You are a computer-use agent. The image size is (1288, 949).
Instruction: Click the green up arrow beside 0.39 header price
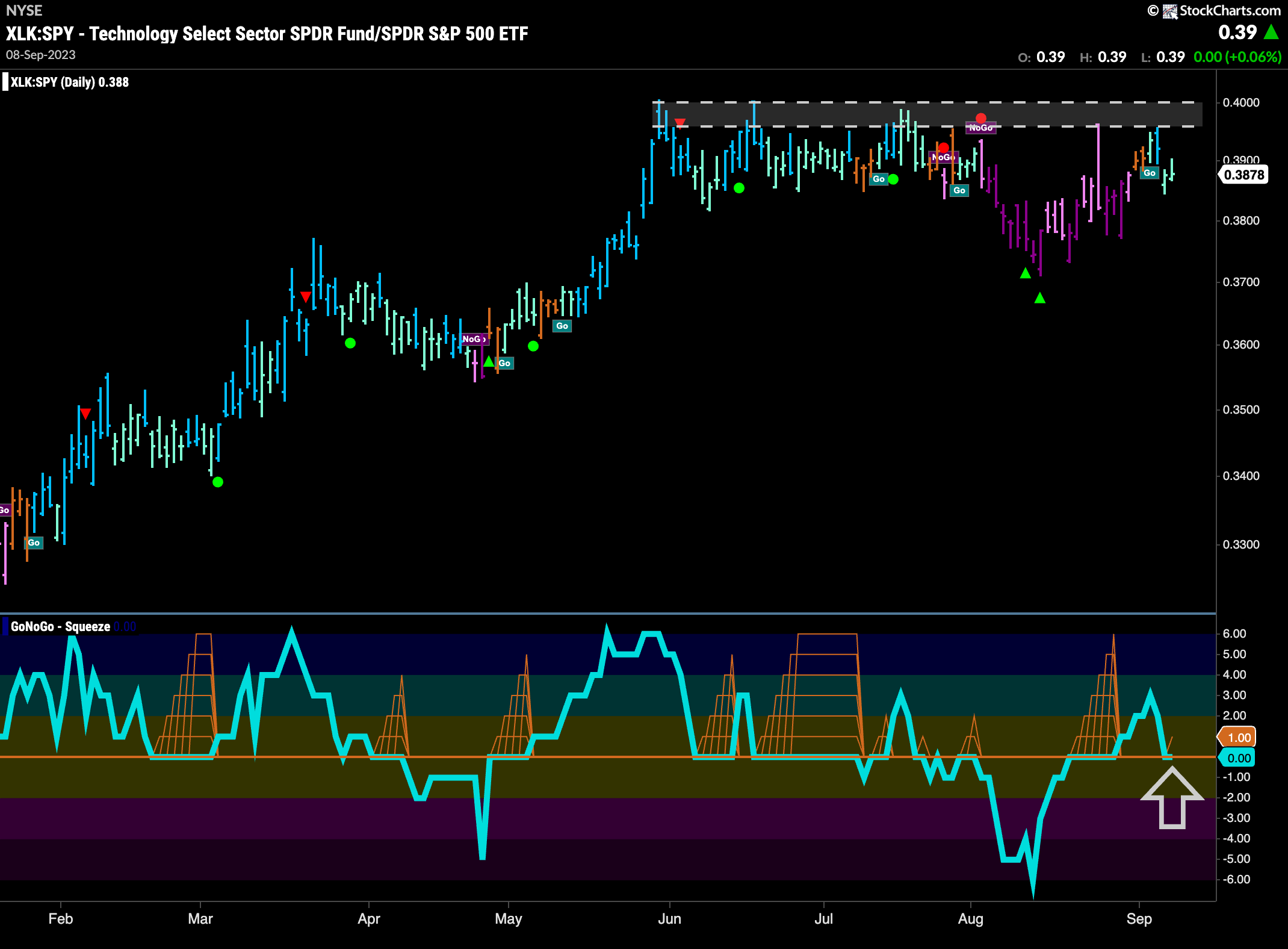coord(1271,32)
